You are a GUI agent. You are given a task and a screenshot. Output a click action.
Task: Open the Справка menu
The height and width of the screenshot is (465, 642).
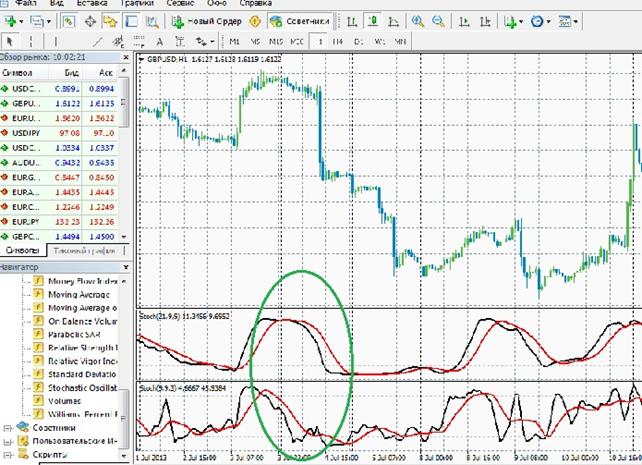pyautogui.click(x=255, y=3)
